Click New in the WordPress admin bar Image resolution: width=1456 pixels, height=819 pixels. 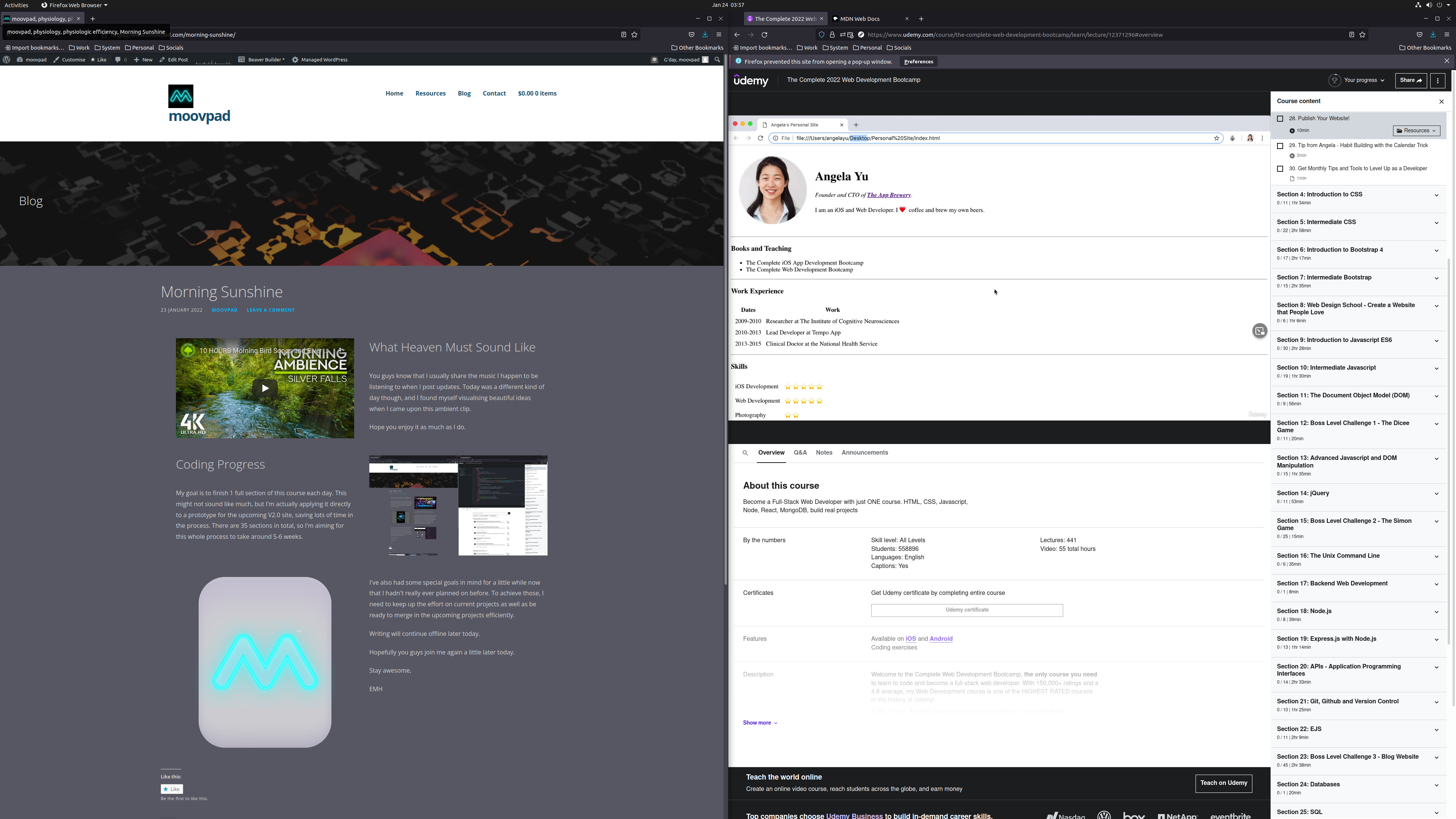143,60
